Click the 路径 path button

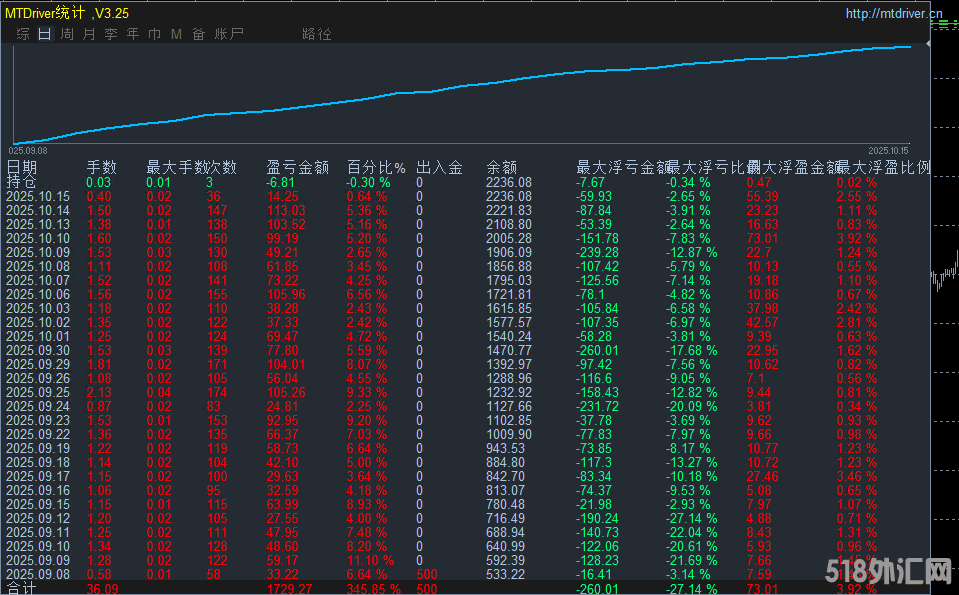click(x=316, y=34)
